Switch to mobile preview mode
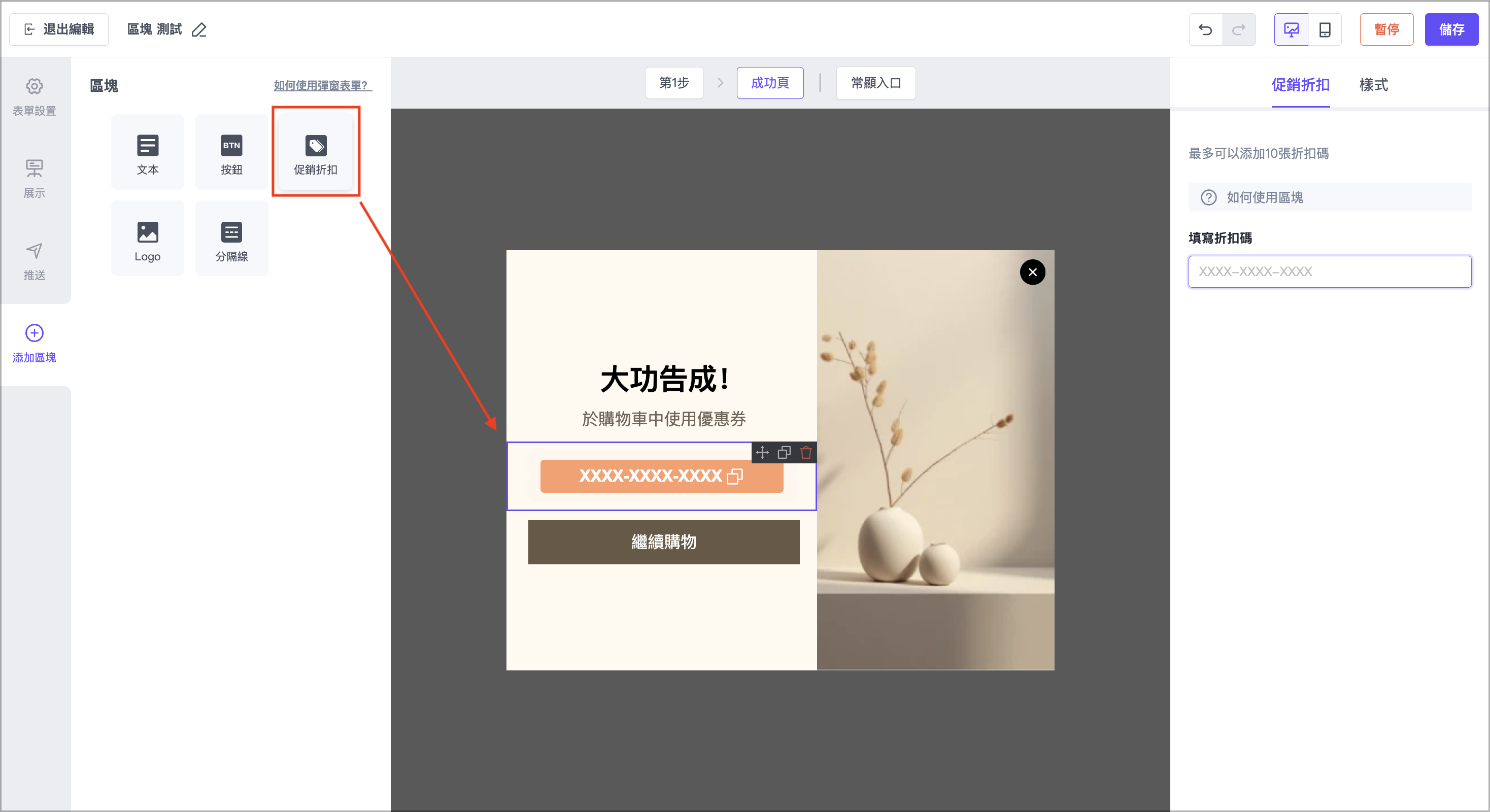The width and height of the screenshot is (1490, 812). tap(1325, 29)
